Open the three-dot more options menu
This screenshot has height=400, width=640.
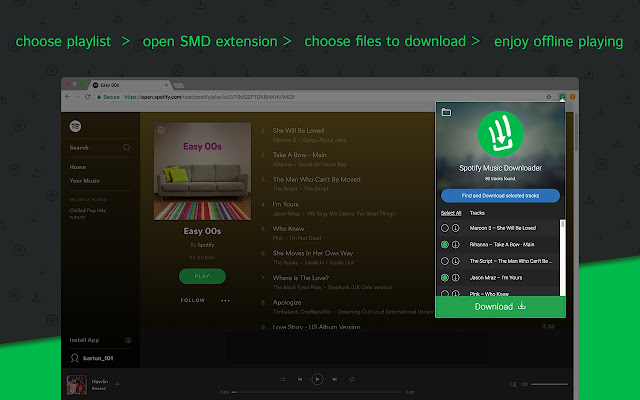coord(225,300)
